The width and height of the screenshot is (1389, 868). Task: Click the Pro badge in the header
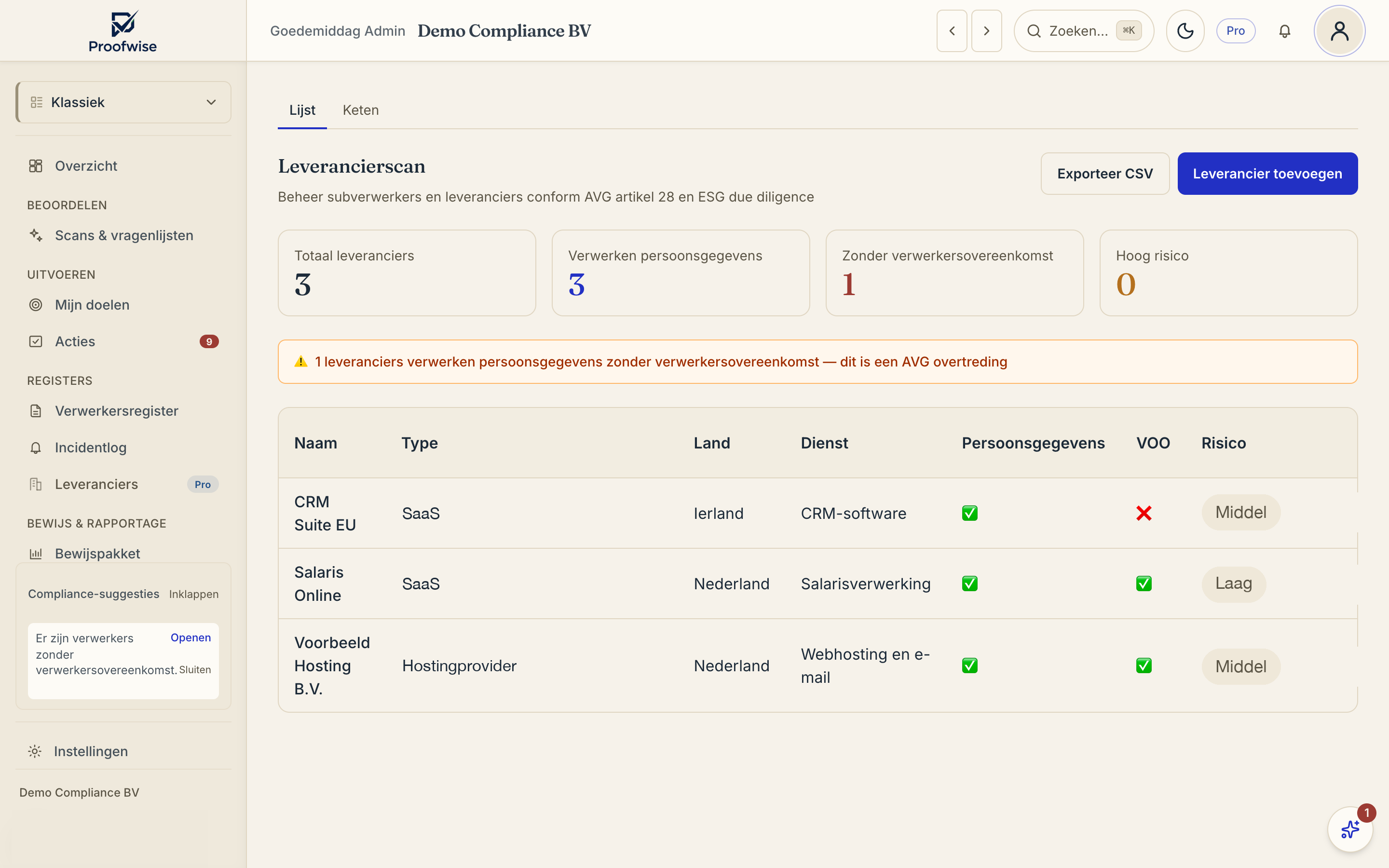[x=1235, y=31]
